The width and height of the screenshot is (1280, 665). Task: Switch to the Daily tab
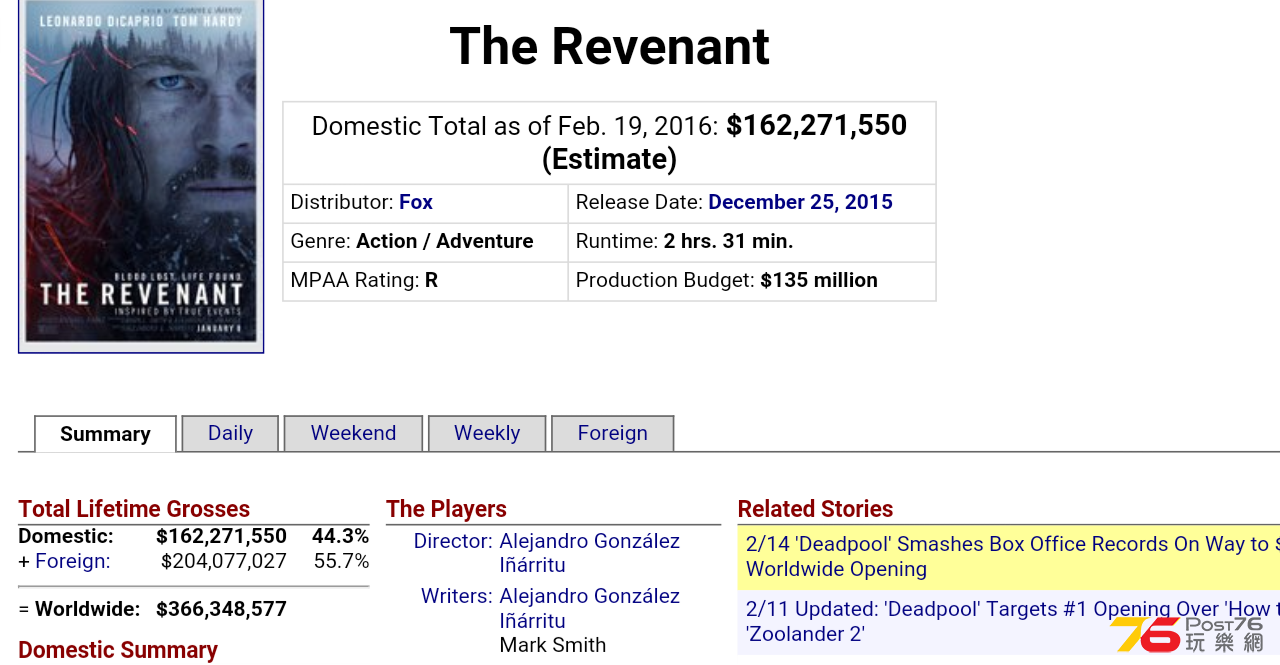(x=230, y=433)
